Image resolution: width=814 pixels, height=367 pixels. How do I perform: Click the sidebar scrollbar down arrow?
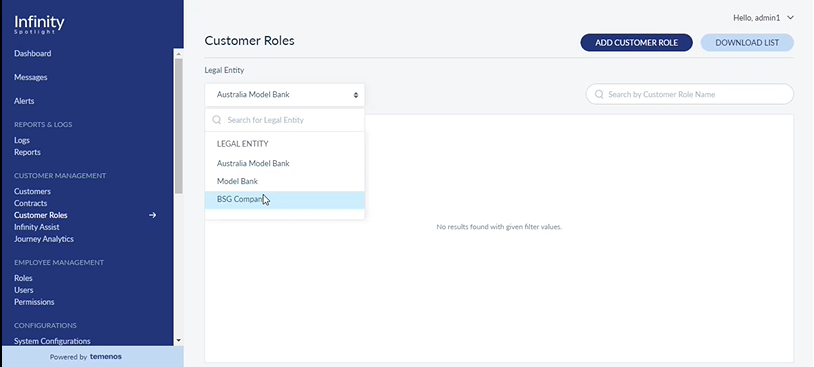(179, 341)
